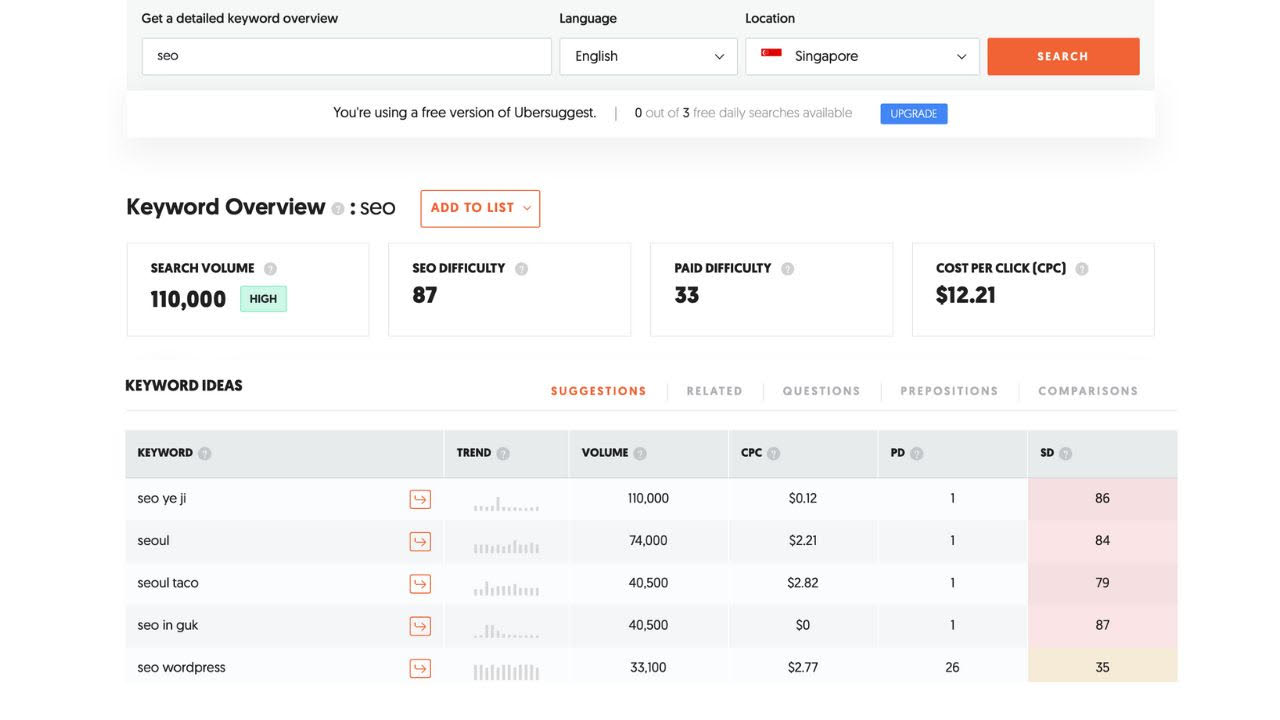Click the trend chart for seo wordpress
Screen dimensions: 1280x720
pos(506,672)
